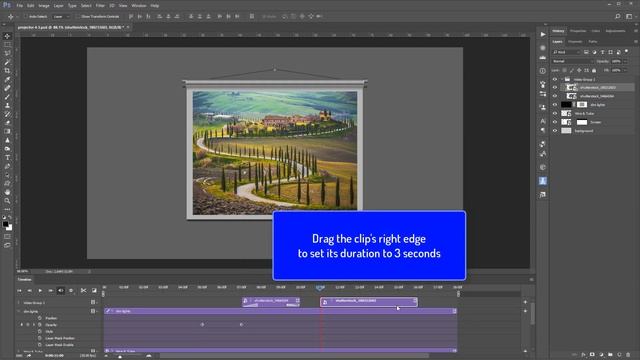Image resolution: width=640 pixels, height=360 pixels.
Task: Toggle the Opacity keyframe stopwatch
Action: pyautogui.click(x=40, y=325)
